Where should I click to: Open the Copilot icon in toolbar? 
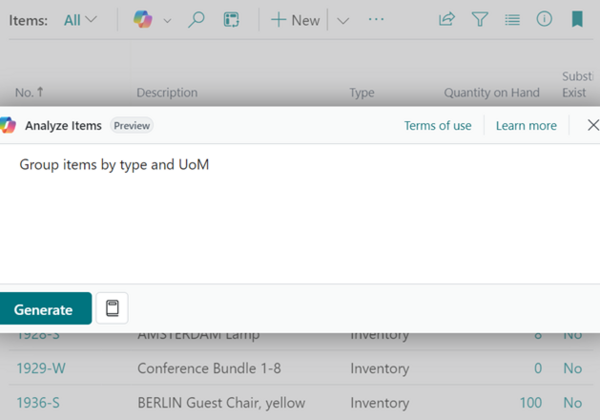(143, 19)
